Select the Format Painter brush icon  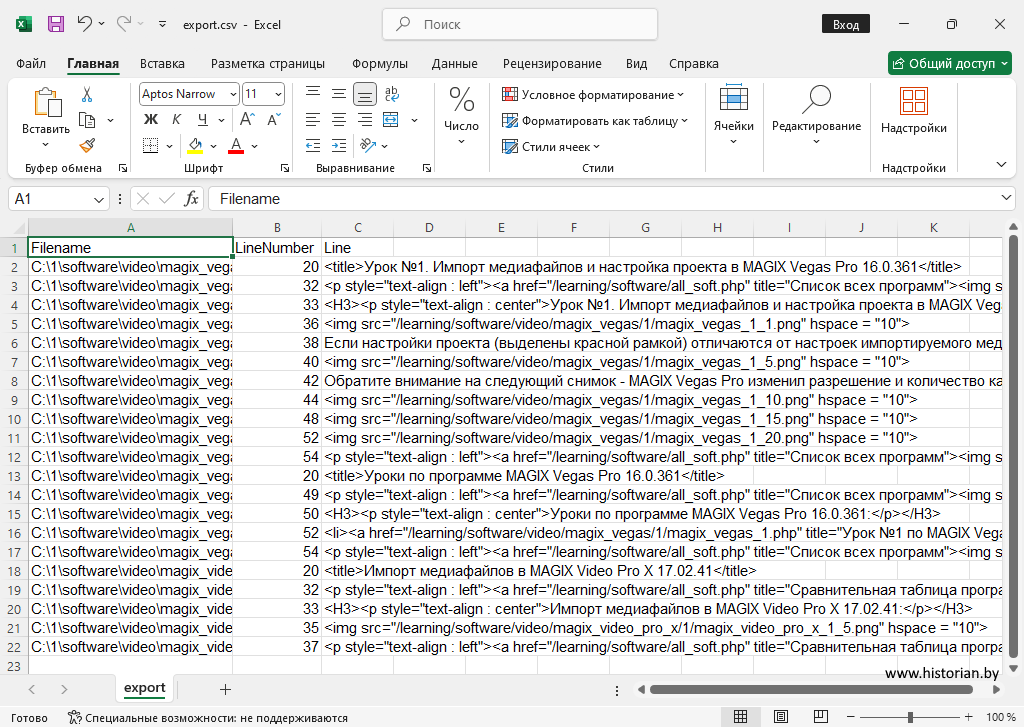click(87, 145)
